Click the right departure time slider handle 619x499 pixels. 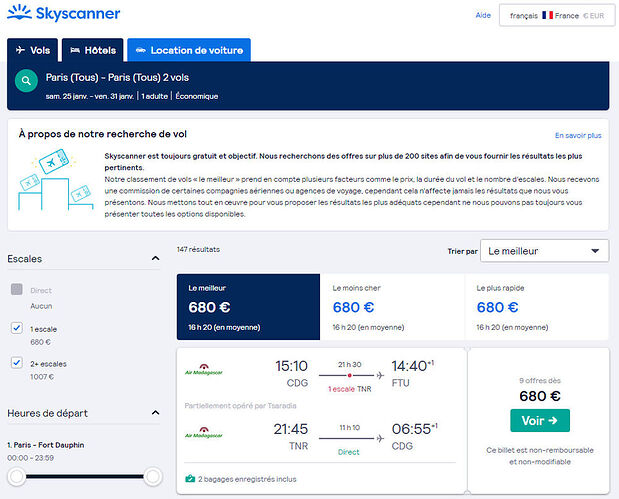point(153,476)
